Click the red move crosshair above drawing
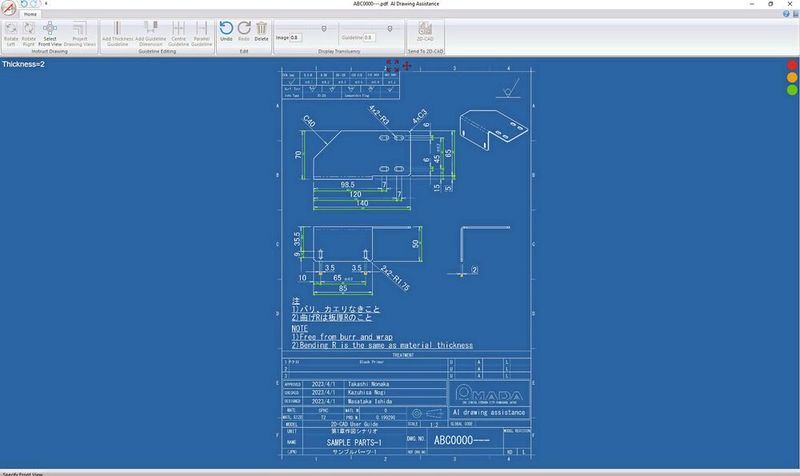 (x=407, y=65)
